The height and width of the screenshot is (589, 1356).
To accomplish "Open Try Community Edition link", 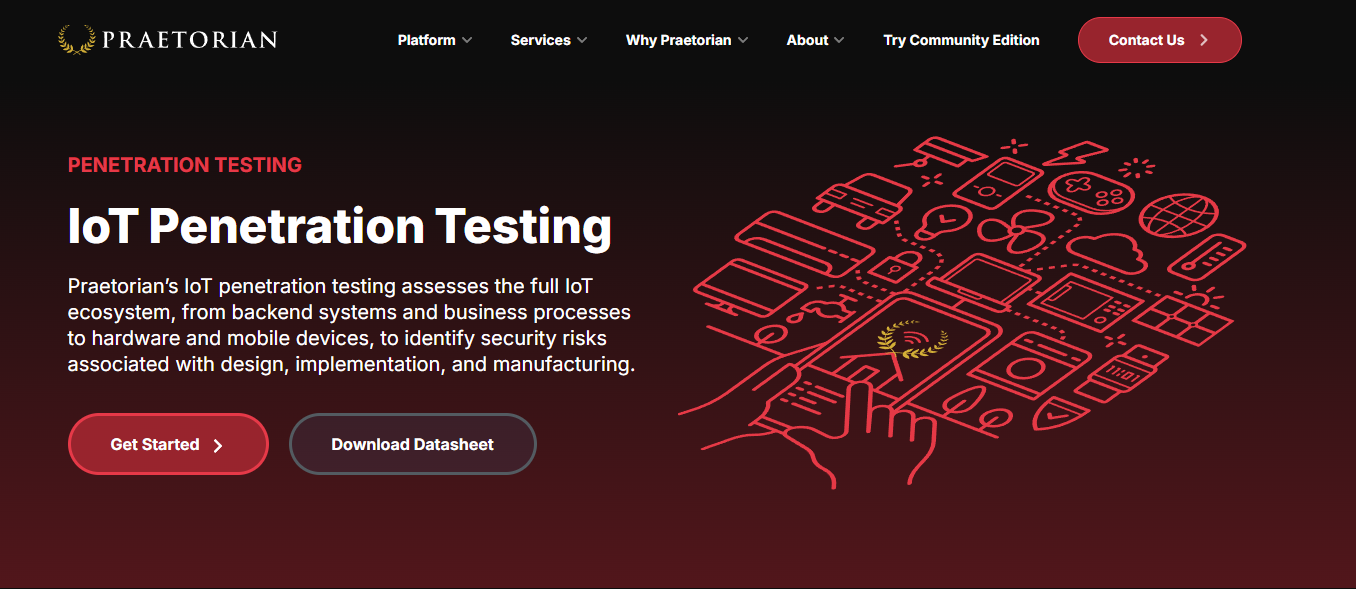I will (961, 40).
